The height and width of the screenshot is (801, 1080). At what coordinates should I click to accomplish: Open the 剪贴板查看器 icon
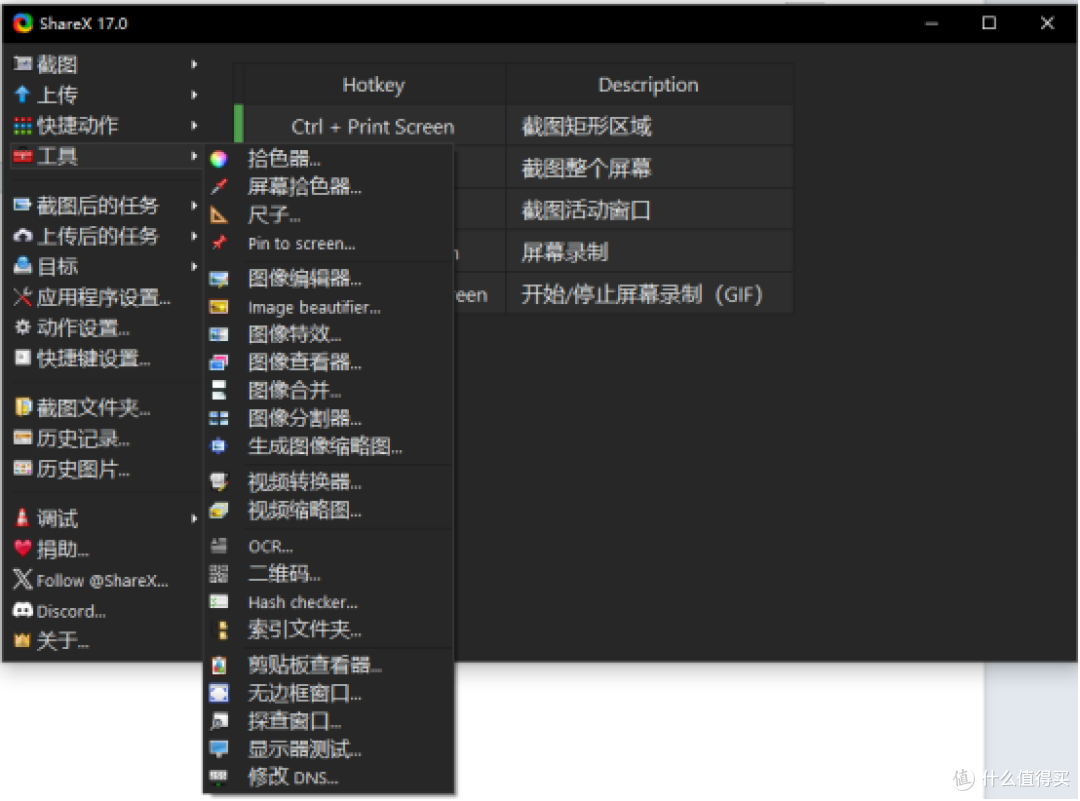[x=219, y=665]
